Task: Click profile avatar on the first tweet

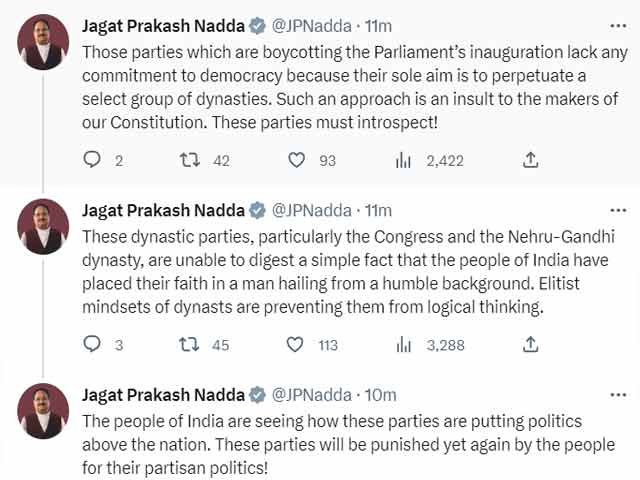Action: tap(44, 42)
